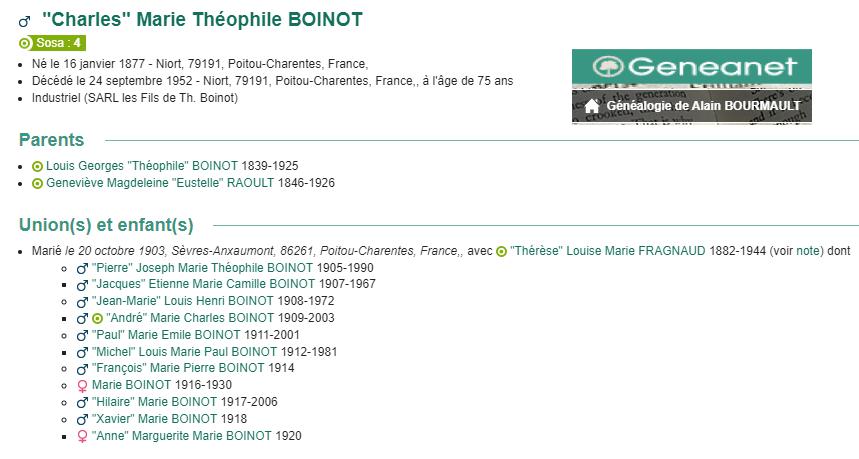
Task: Open "Pierre" Joseph Marie Théophile BOINOT's page
Action: point(203,268)
